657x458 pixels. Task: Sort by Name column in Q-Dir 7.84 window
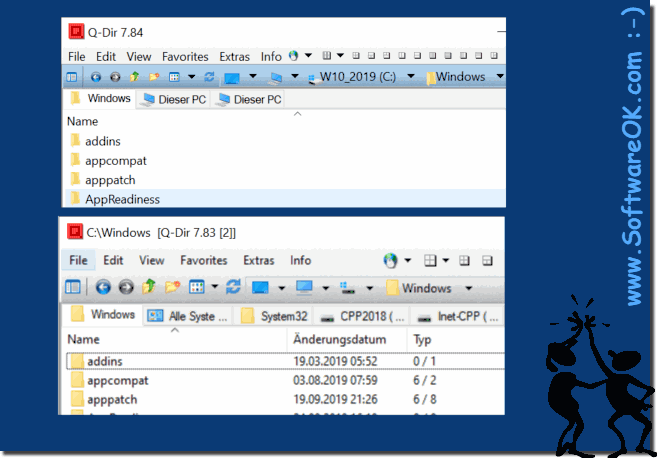(83, 122)
